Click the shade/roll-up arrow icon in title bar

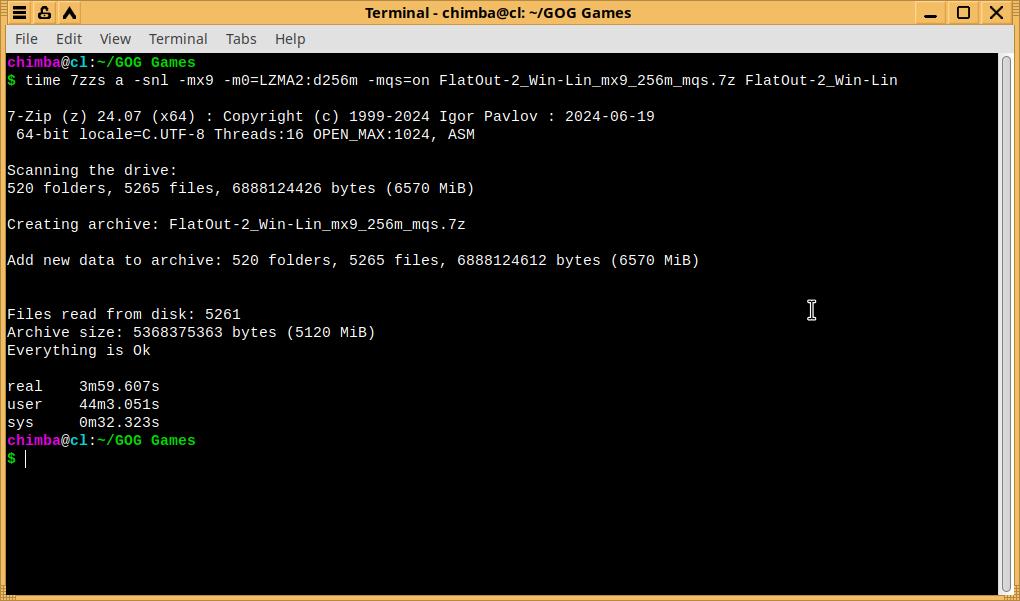[x=70, y=12]
